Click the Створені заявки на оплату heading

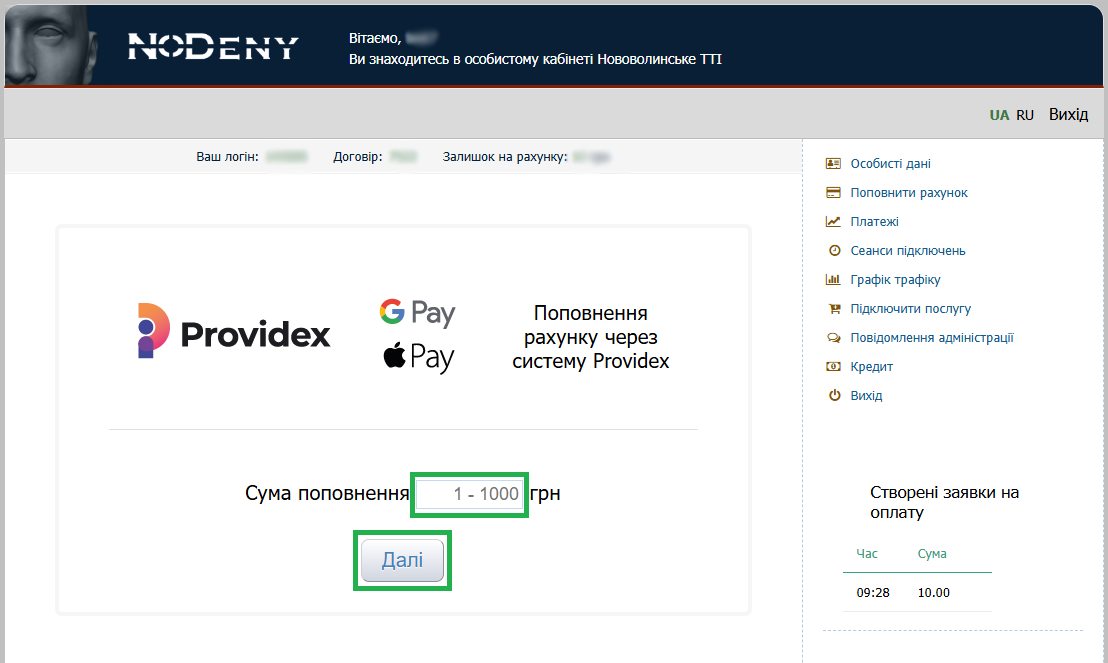tap(944, 502)
